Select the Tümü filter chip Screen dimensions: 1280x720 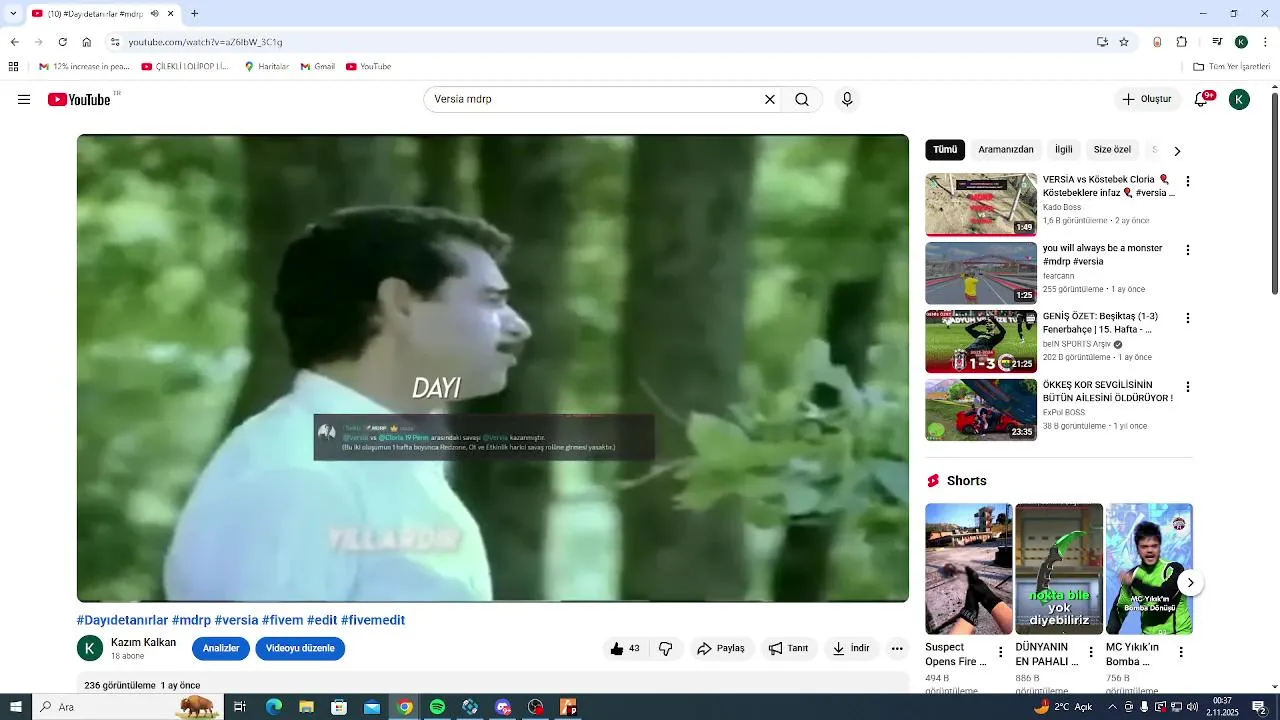click(945, 149)
